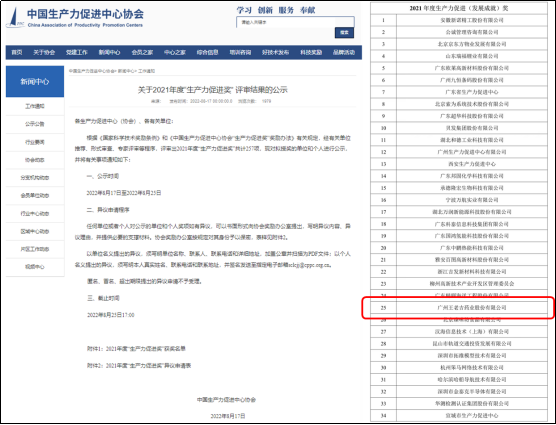Click the email address ending cppc.org.cn
The height and width of the screenshot is (425, 556).
[x=310, y=265]
